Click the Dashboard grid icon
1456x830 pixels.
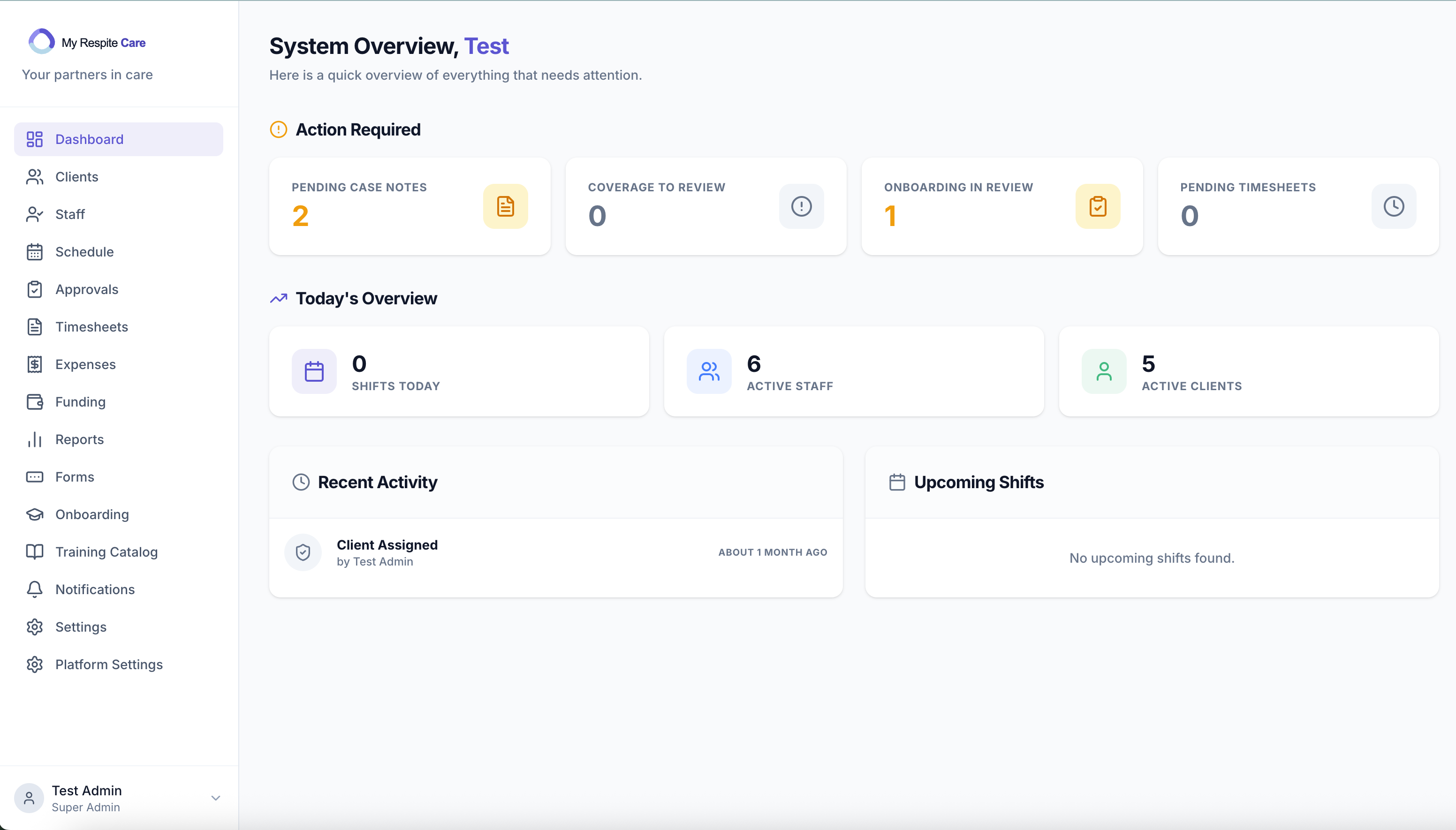point(35,139)
